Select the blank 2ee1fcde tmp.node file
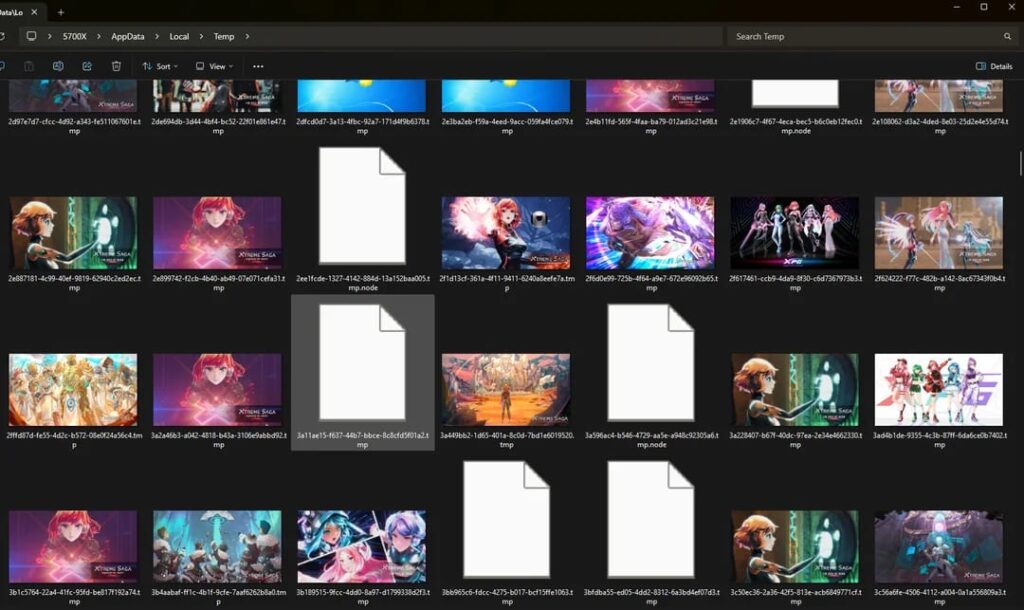1024x610 pixels. 361,205
